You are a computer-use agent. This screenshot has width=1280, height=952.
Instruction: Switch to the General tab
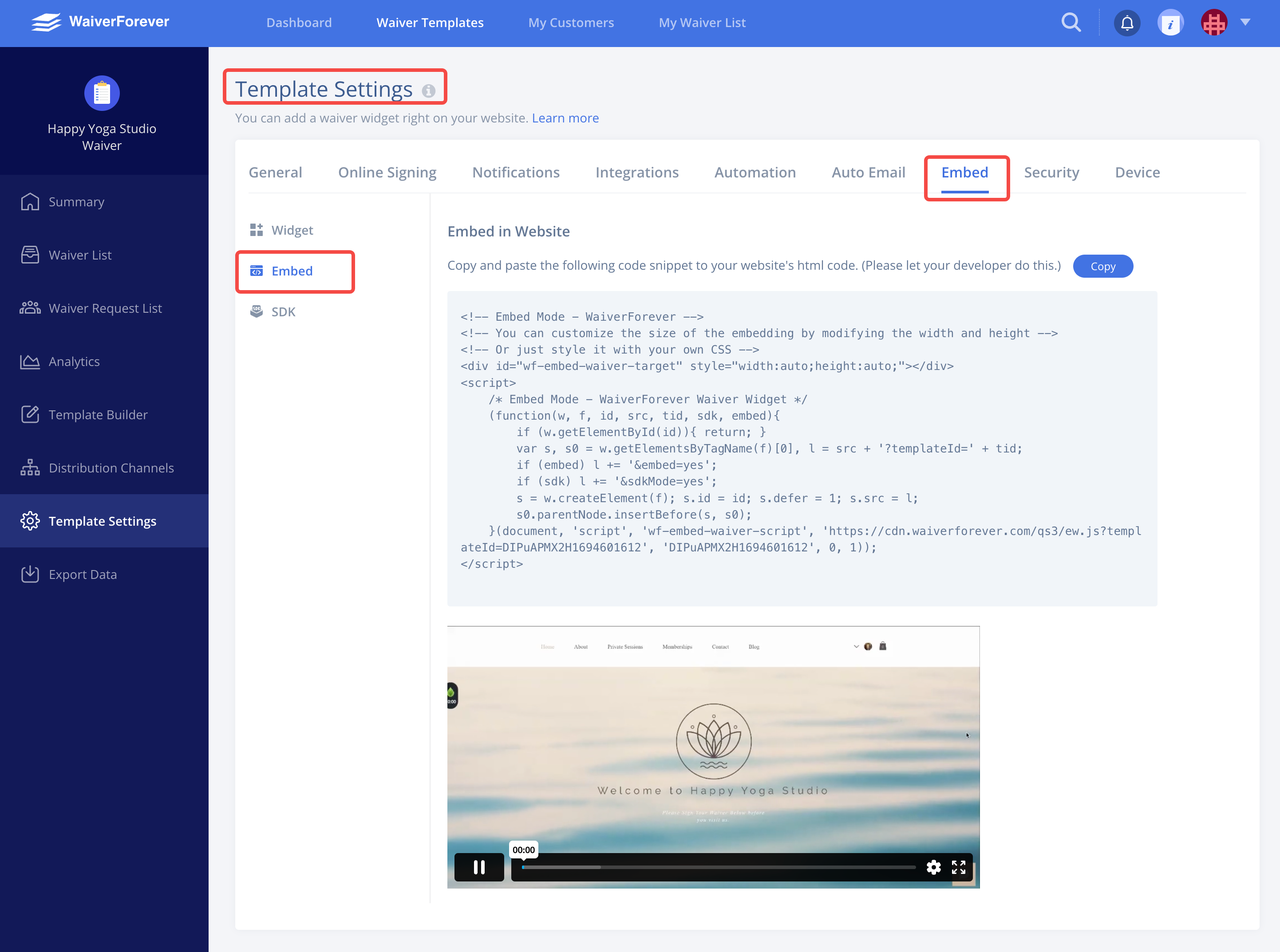(x=275, y=172)
